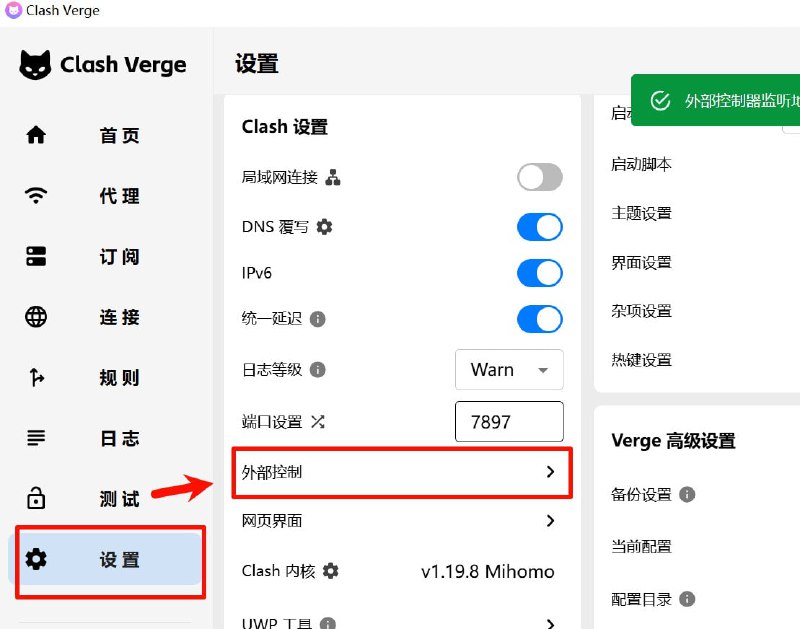Click the Clash 内核 settings gear

329,571
